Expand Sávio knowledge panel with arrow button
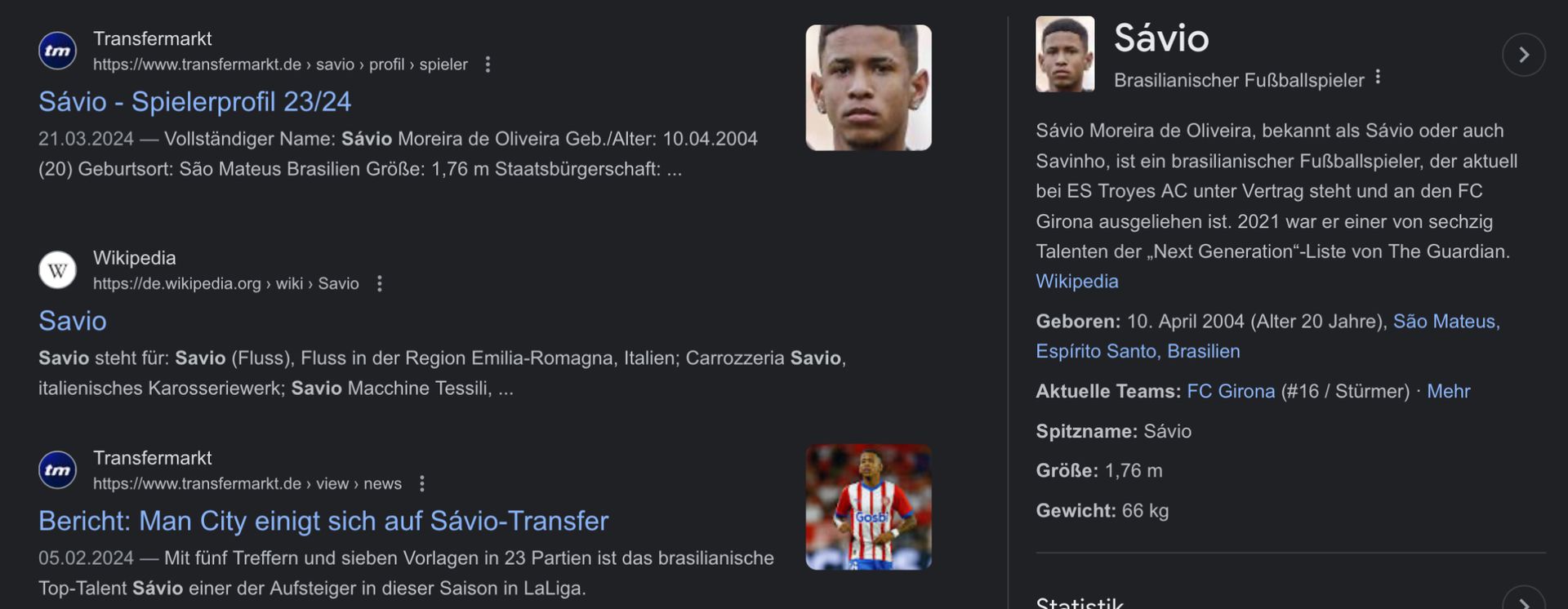 tap(1523, 55)
